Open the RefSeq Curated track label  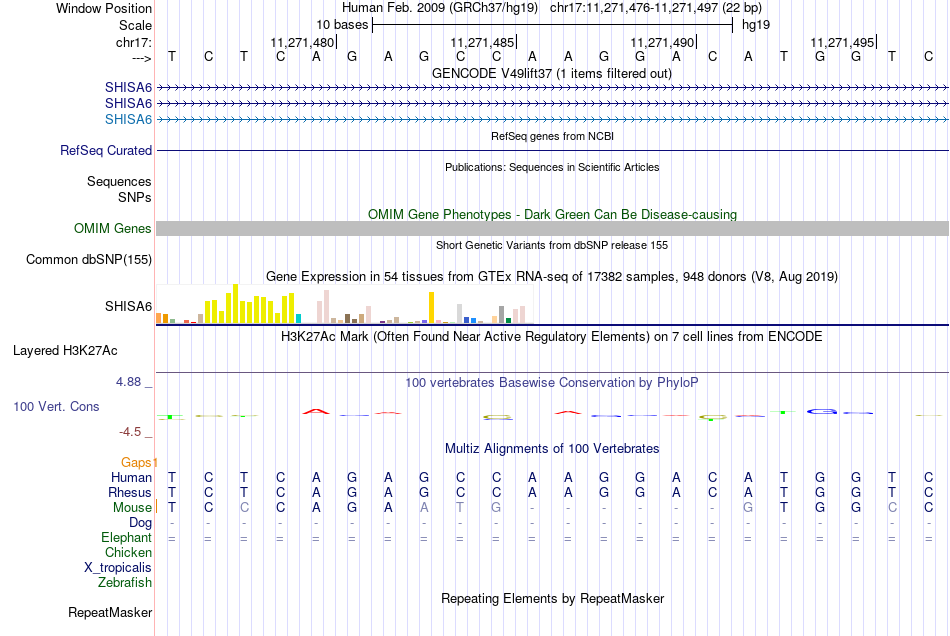coord(105,150)
